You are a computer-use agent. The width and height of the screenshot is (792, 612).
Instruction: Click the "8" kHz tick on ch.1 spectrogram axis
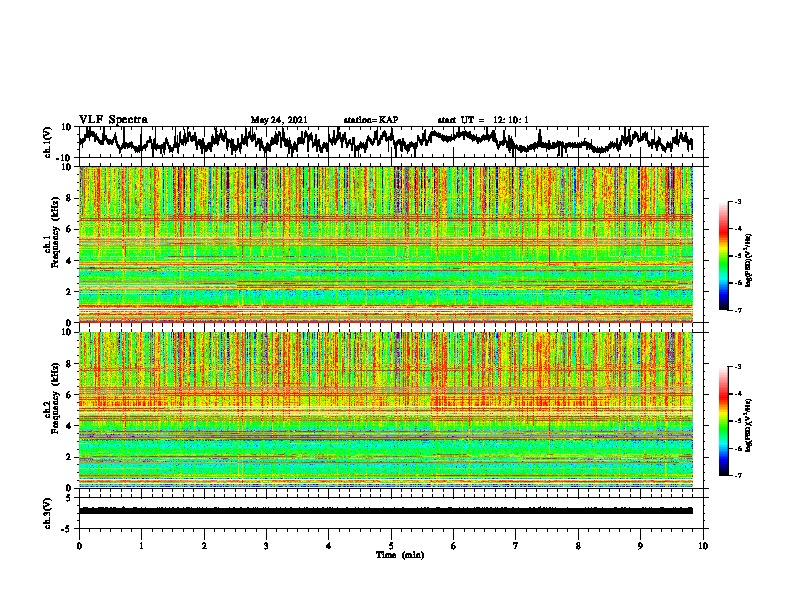click(x=69, y=198)
